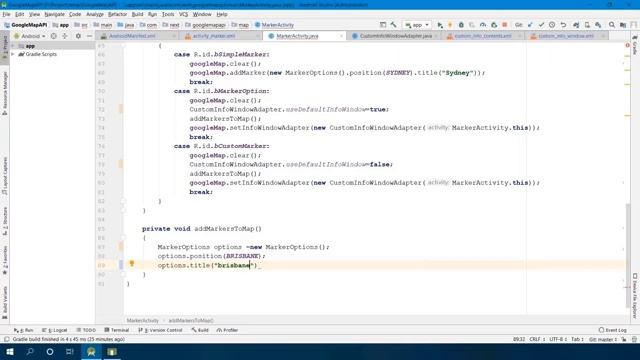Stop the app with the red square icon
This screenshot has height=360, width=640.
pyautogui.click(x=504, y=25)
